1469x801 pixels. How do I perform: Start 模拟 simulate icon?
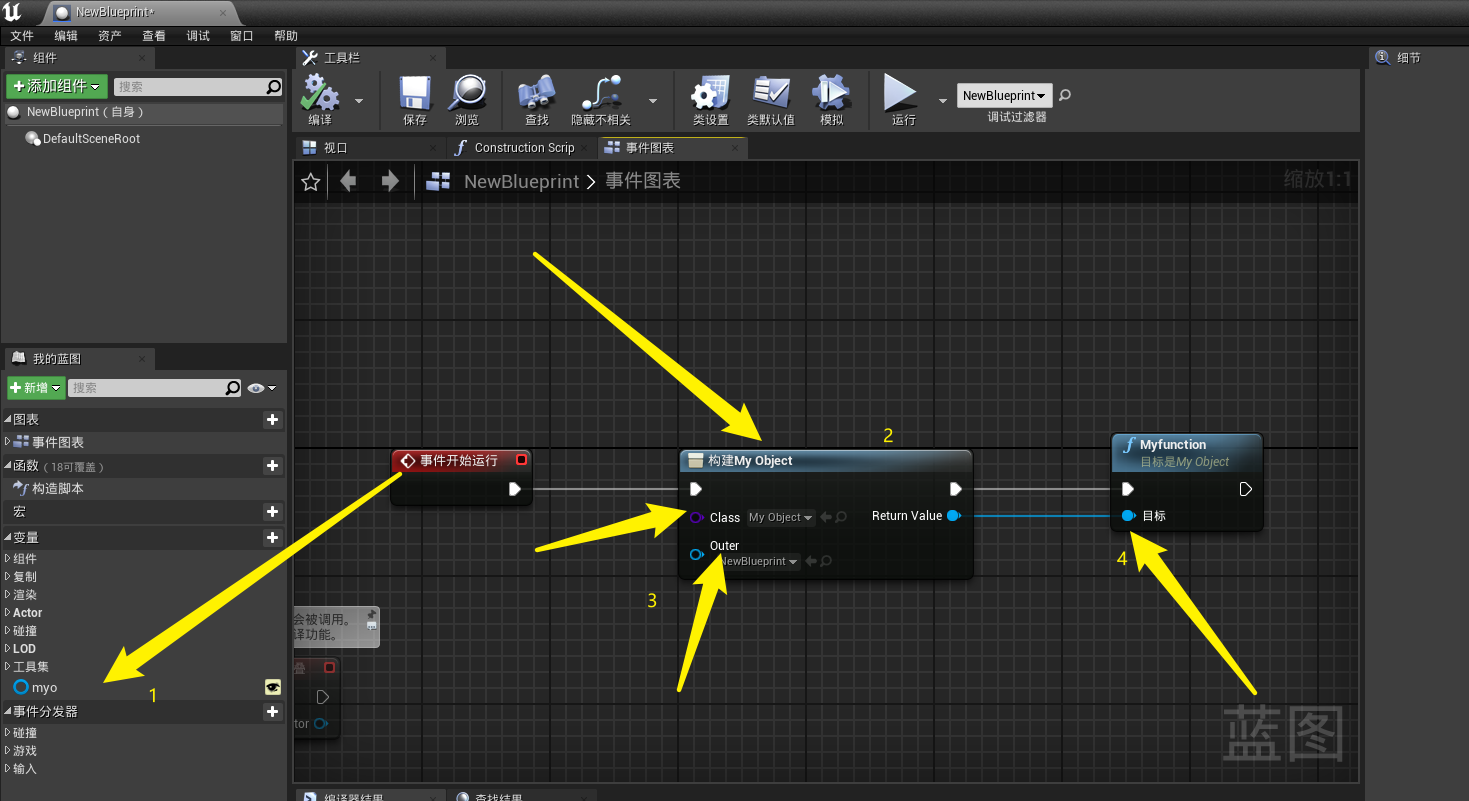click(x=831, y=93)
